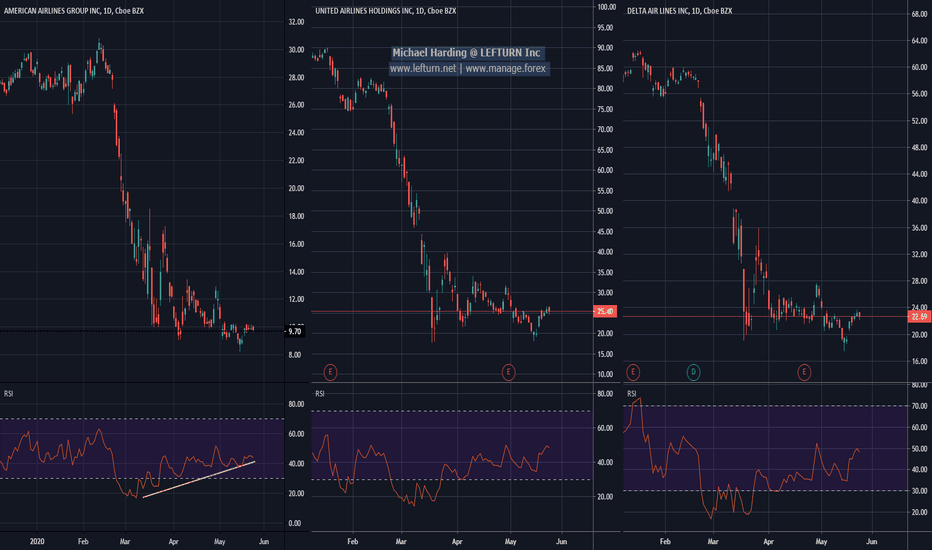Click 55.00 on United Airlines price axis
This screenshot has width=932, height=550.
coord(605,191)
